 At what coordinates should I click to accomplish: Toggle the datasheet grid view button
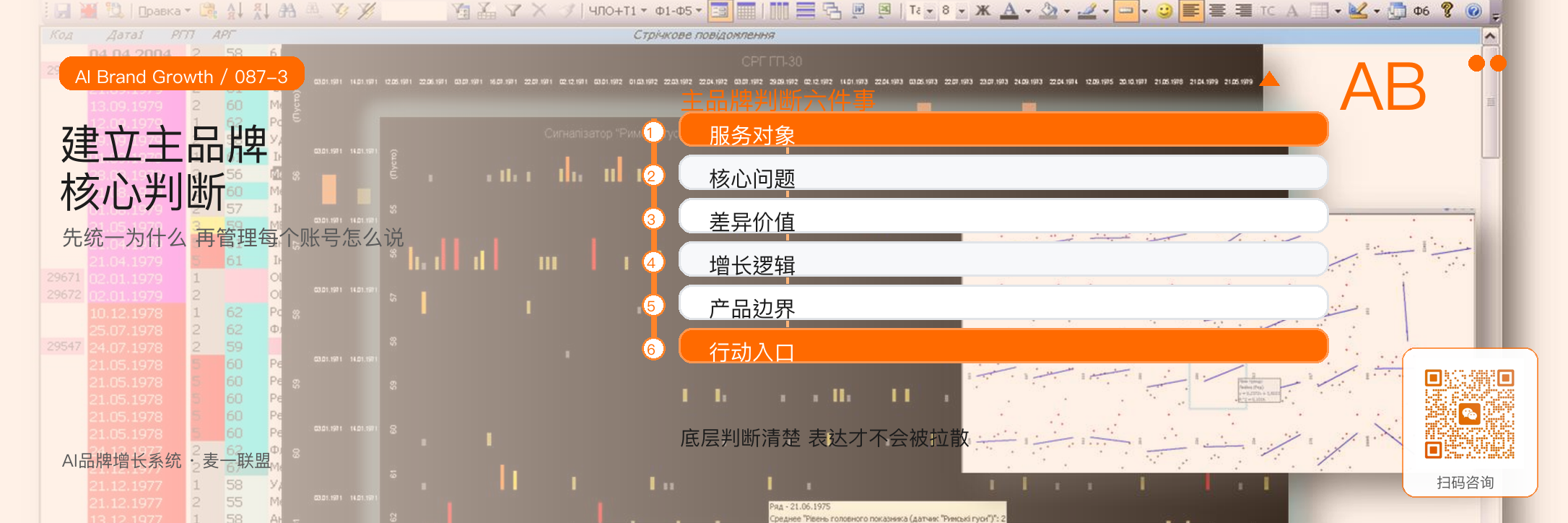tap(746, 10)
